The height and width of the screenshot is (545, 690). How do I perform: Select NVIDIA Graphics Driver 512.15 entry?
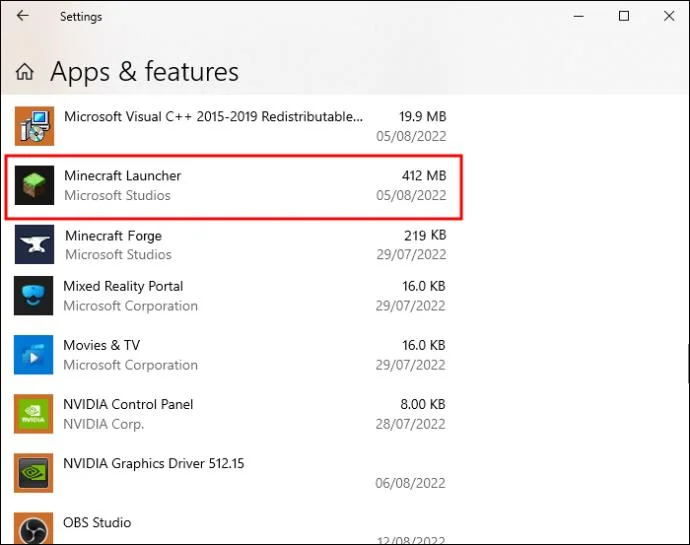click(230, 473)
